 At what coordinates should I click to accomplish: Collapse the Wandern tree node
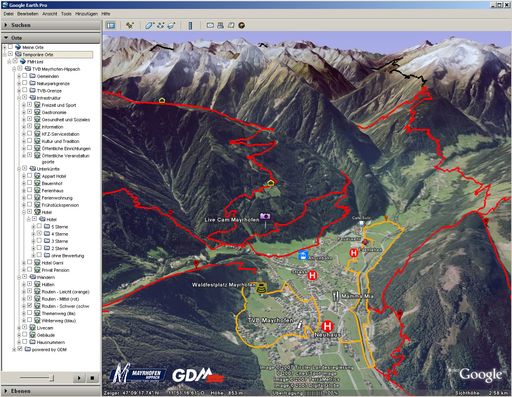pyautogui.click(x=19, y=277)
